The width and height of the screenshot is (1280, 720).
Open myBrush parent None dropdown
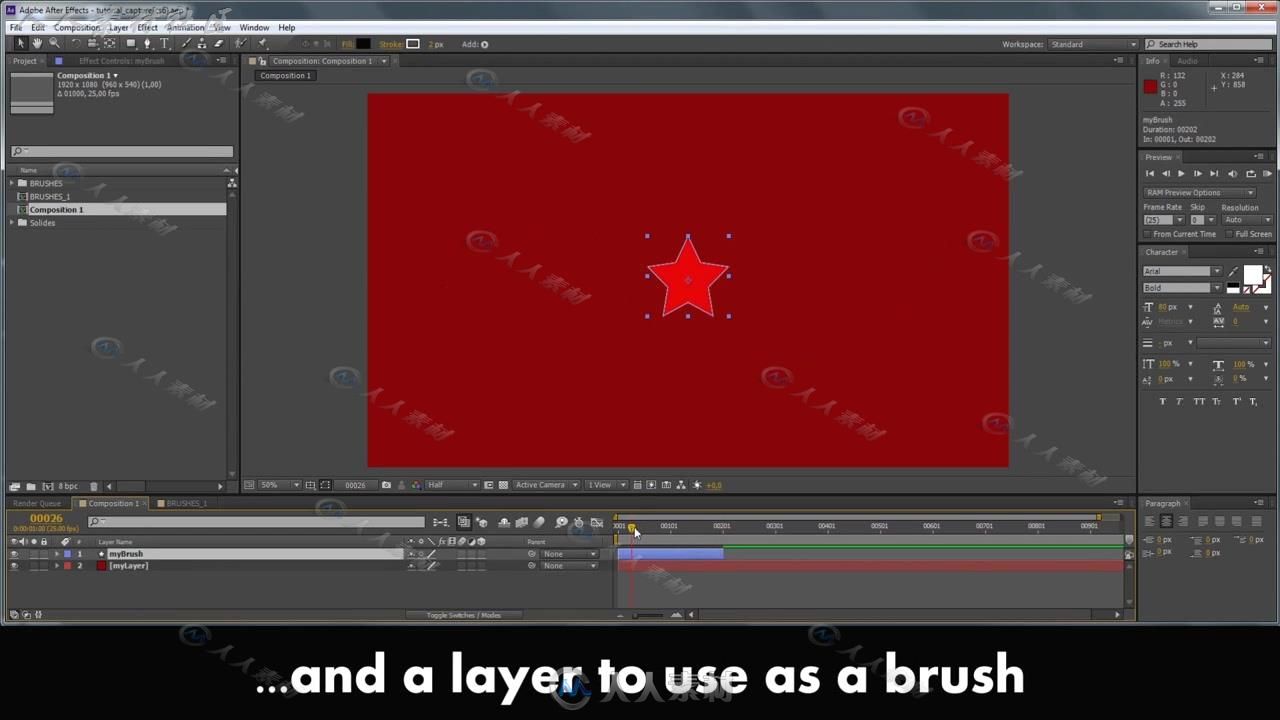(570, 554)
